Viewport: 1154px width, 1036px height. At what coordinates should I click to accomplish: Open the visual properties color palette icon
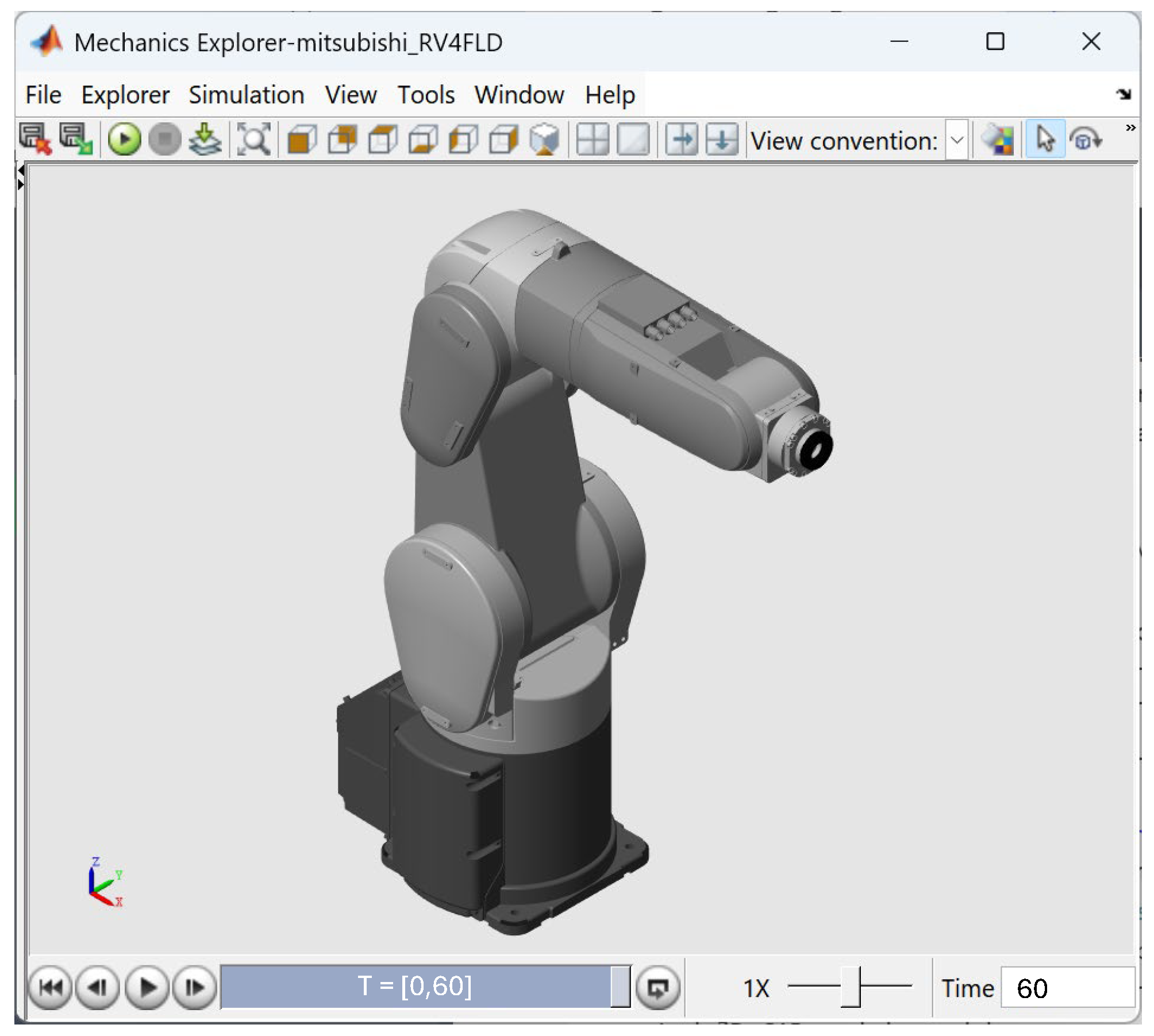pyautogui.click(x=999, y=140)
